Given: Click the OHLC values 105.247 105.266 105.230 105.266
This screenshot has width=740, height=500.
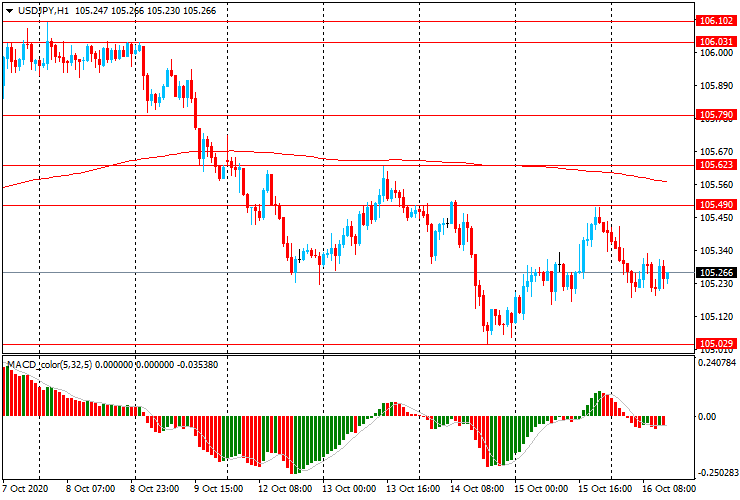Looking at the screenshot, I should 145,10.
